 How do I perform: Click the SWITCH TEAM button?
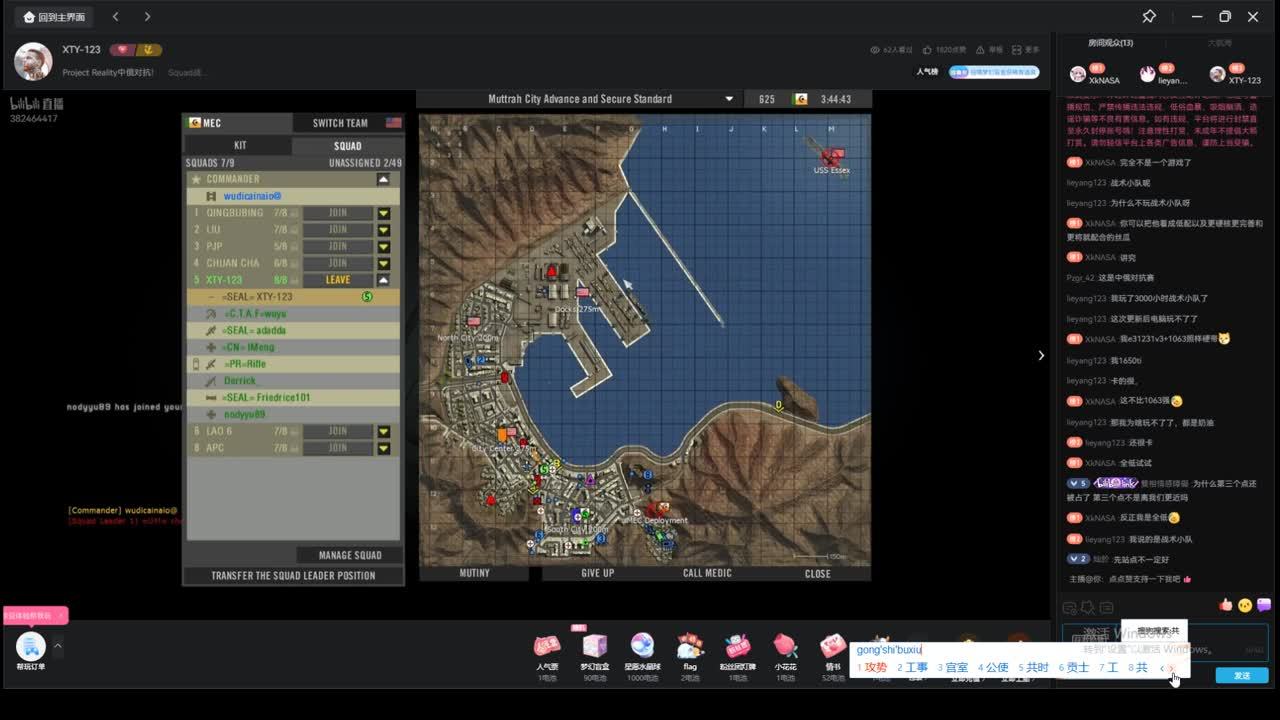click(x=348, y=123)
